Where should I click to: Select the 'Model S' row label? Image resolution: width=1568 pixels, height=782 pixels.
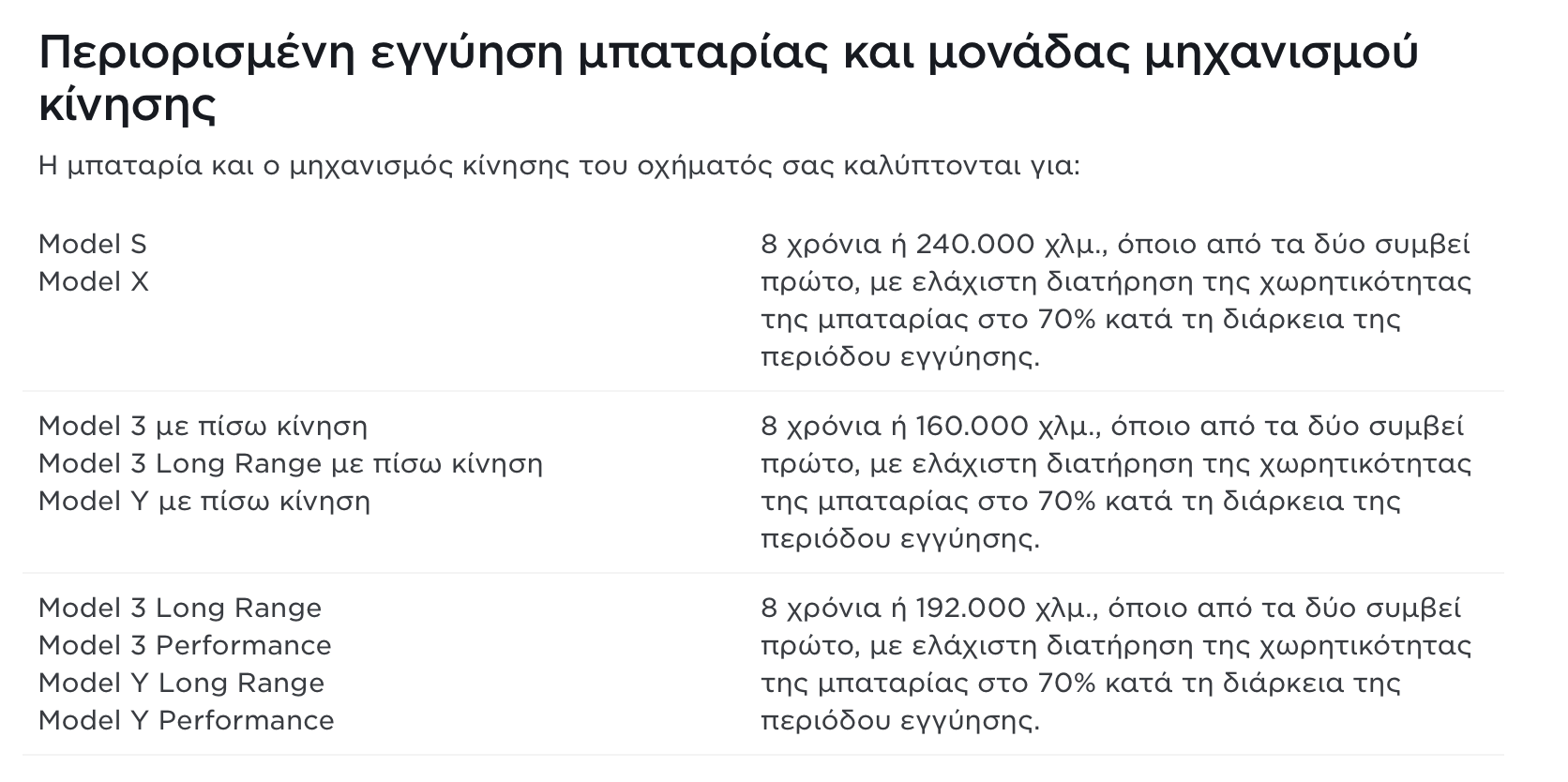pyautogui.click(x=93, y=245)
